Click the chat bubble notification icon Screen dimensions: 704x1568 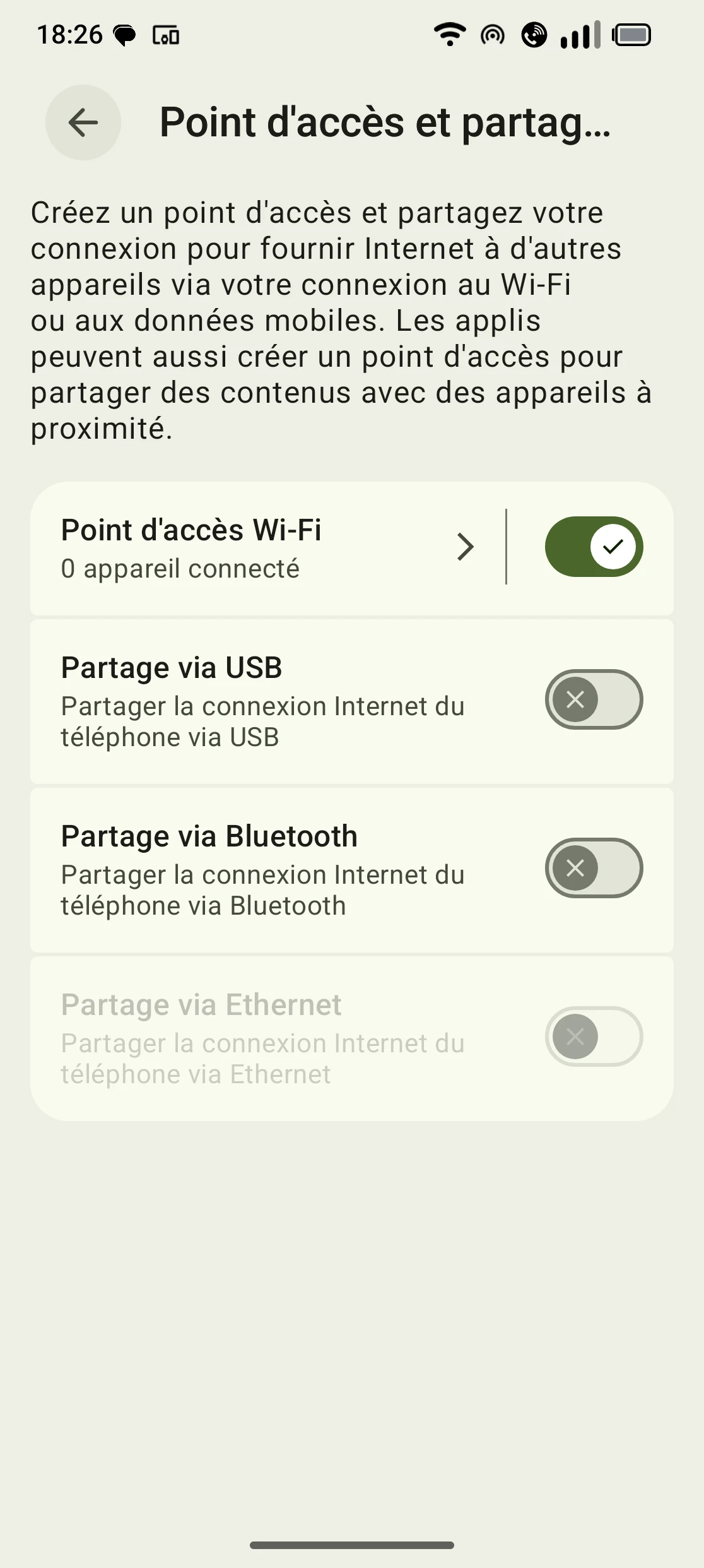pos(124,35)
